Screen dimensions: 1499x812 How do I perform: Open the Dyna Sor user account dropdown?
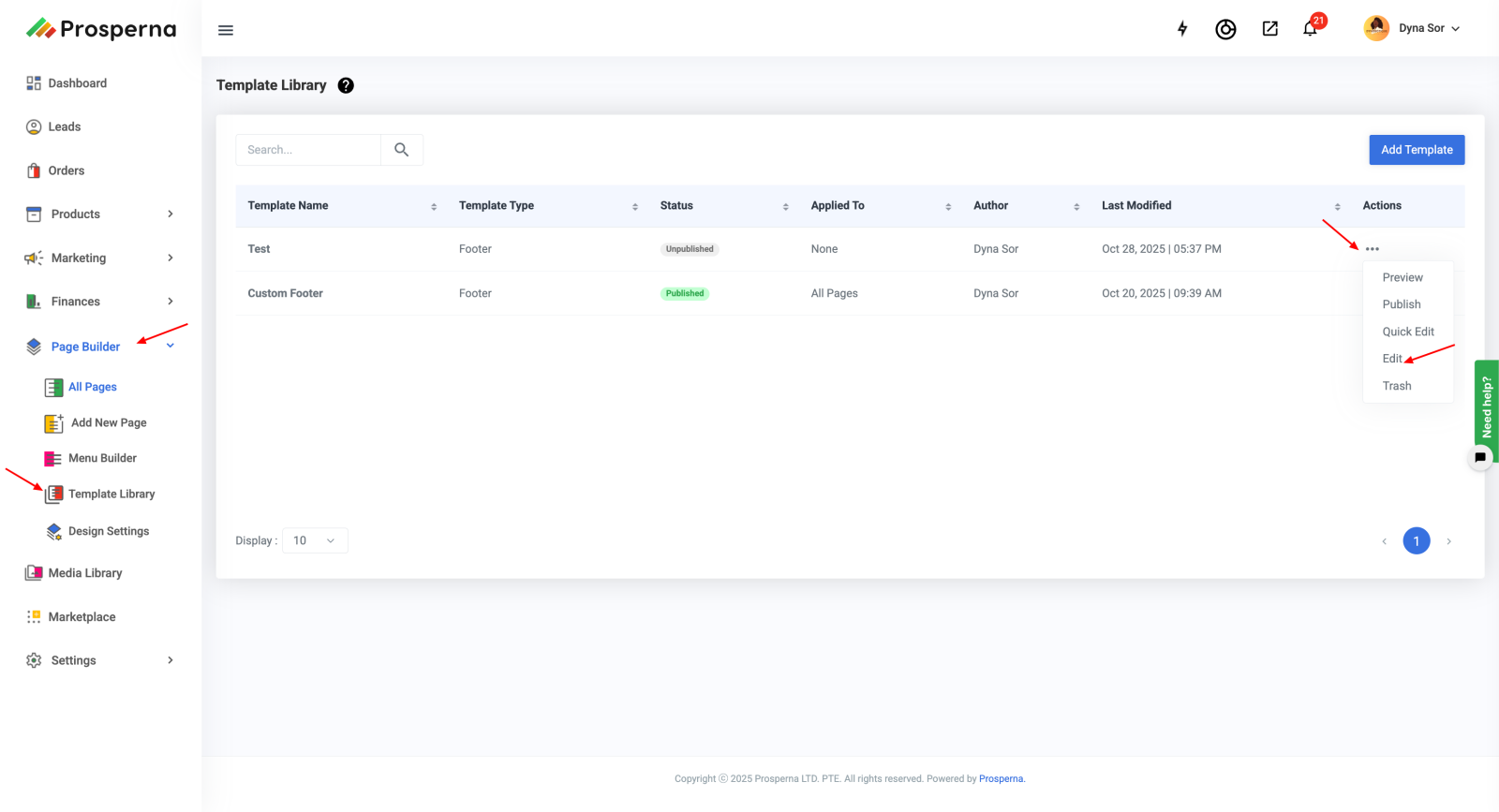coord(1413,28)
